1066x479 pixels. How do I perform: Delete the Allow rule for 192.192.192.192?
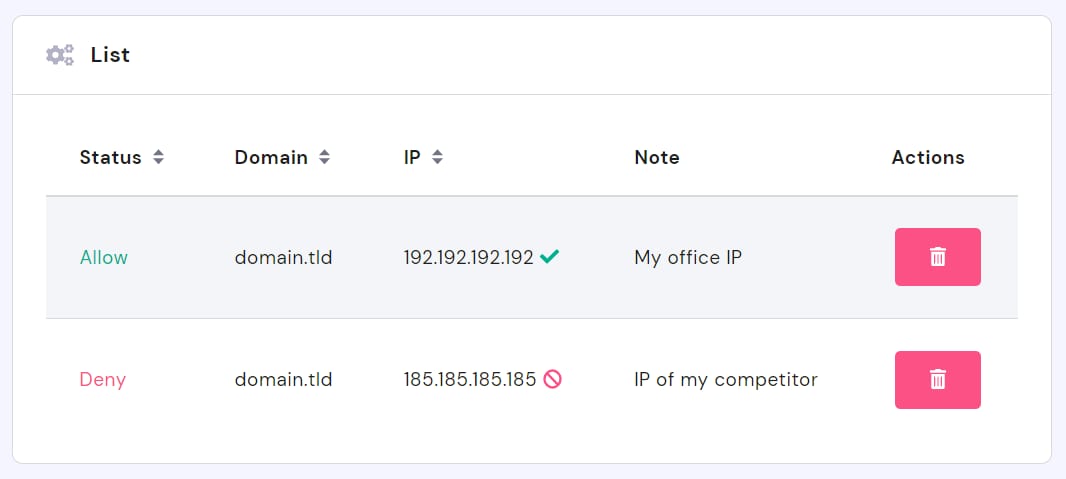tap(937, 257)
